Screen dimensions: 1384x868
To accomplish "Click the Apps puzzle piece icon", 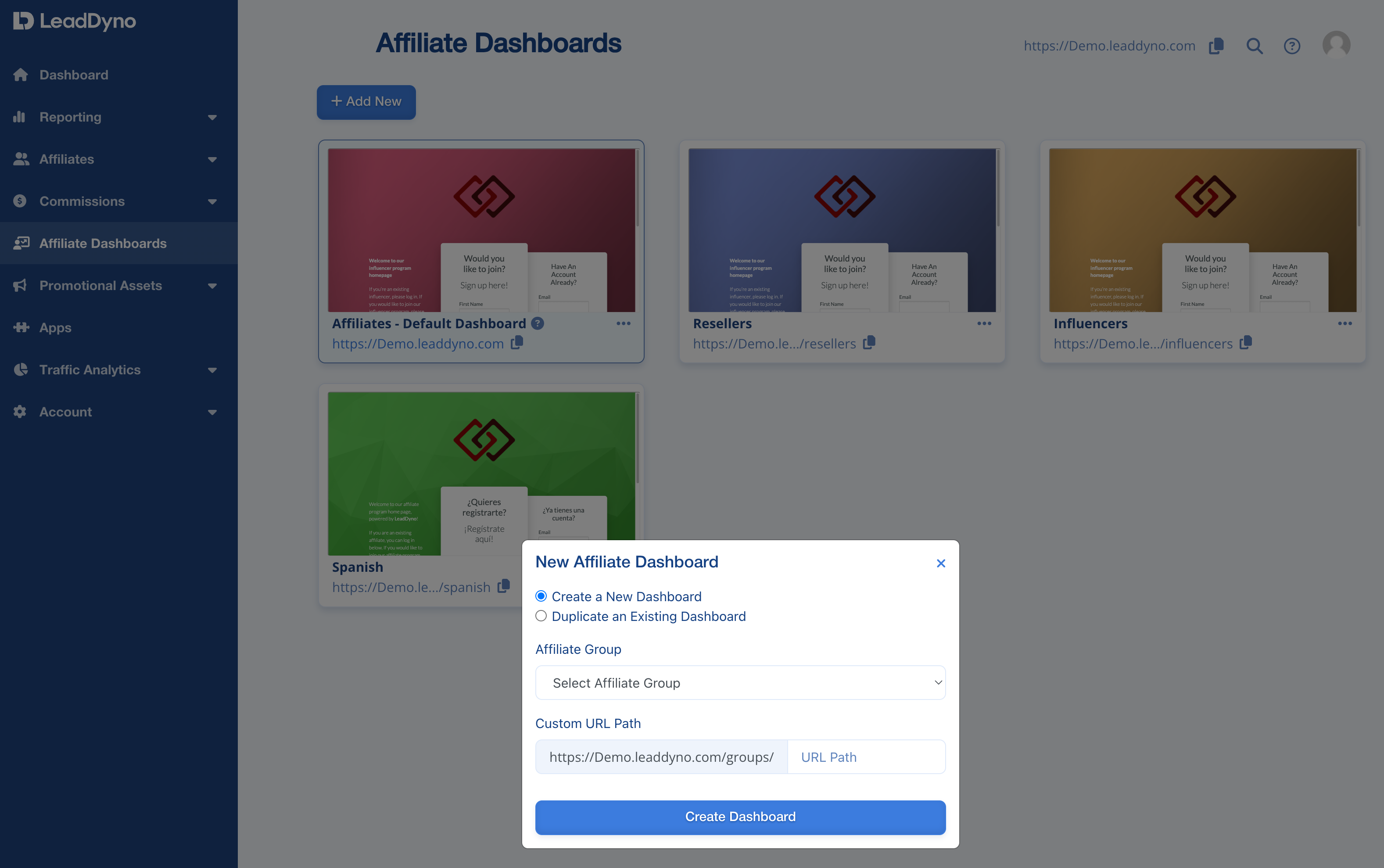I will [x=21, y=327].
